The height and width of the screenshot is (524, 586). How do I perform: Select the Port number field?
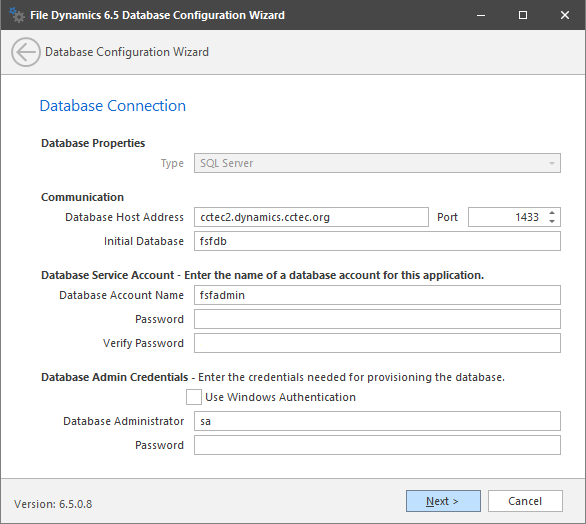(x=507, y=217)
